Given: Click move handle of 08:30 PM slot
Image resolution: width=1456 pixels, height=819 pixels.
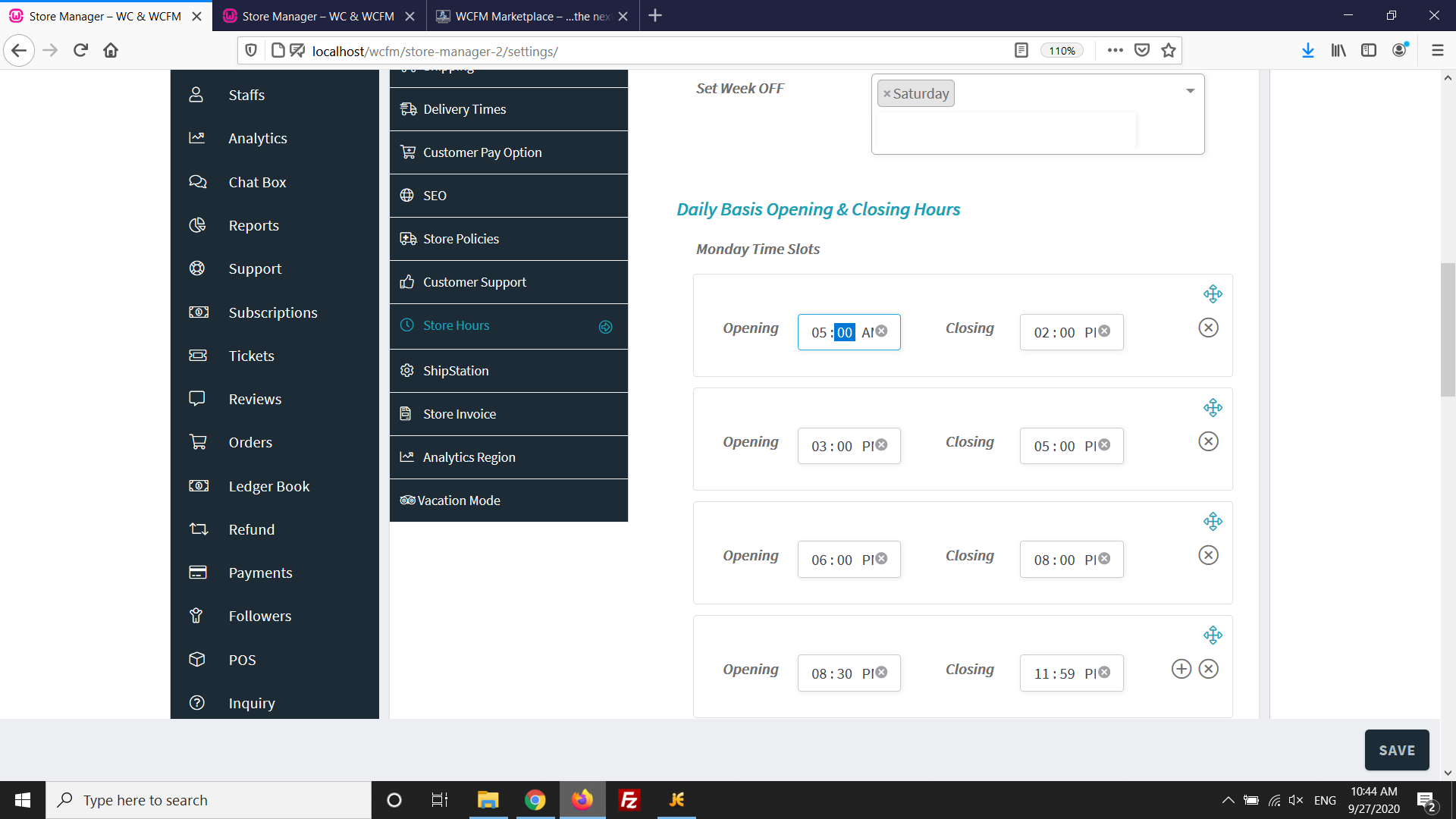Looking at the screenshot, I should pyautogui.click(x=1213, y=635).
